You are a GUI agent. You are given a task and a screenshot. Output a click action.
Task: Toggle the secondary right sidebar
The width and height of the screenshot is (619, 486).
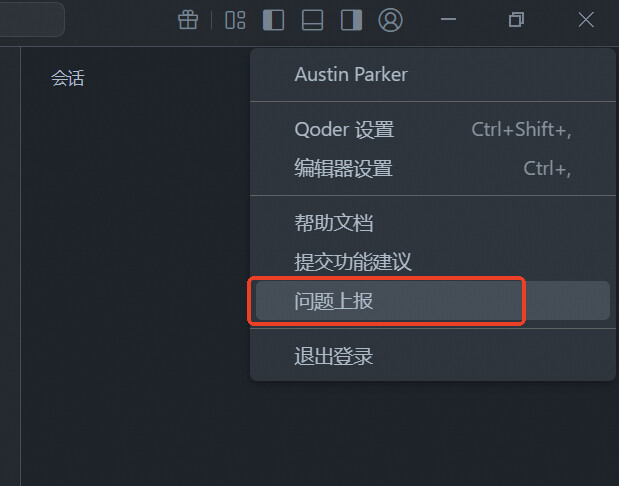coord(351,20)
